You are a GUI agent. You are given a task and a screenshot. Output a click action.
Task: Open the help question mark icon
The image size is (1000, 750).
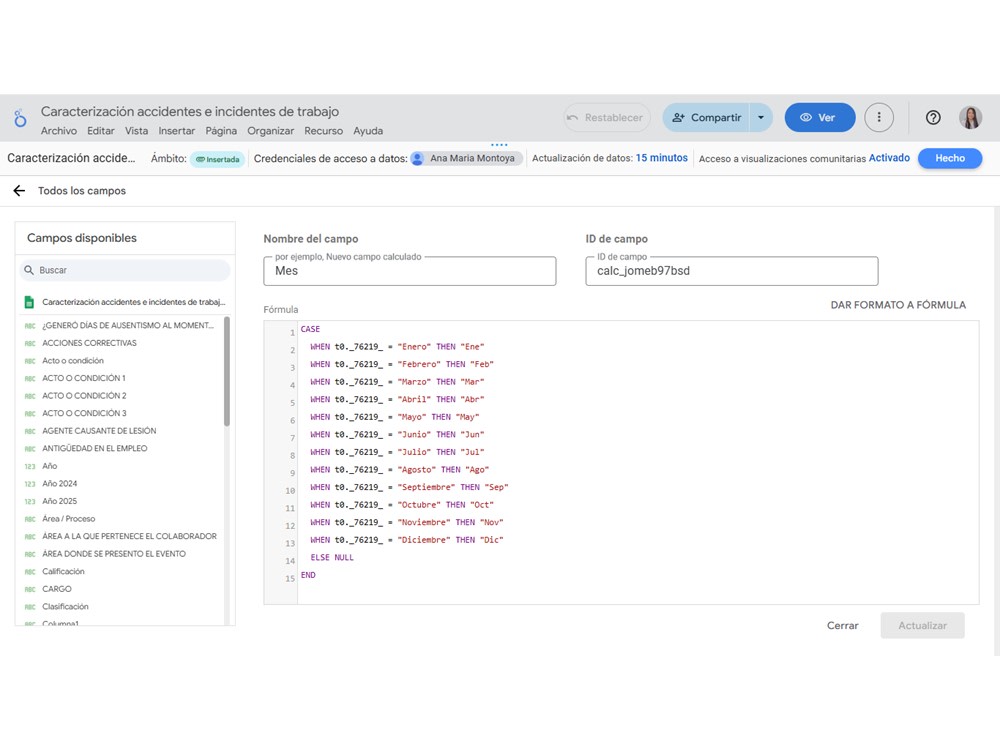[x=932, y=117]
